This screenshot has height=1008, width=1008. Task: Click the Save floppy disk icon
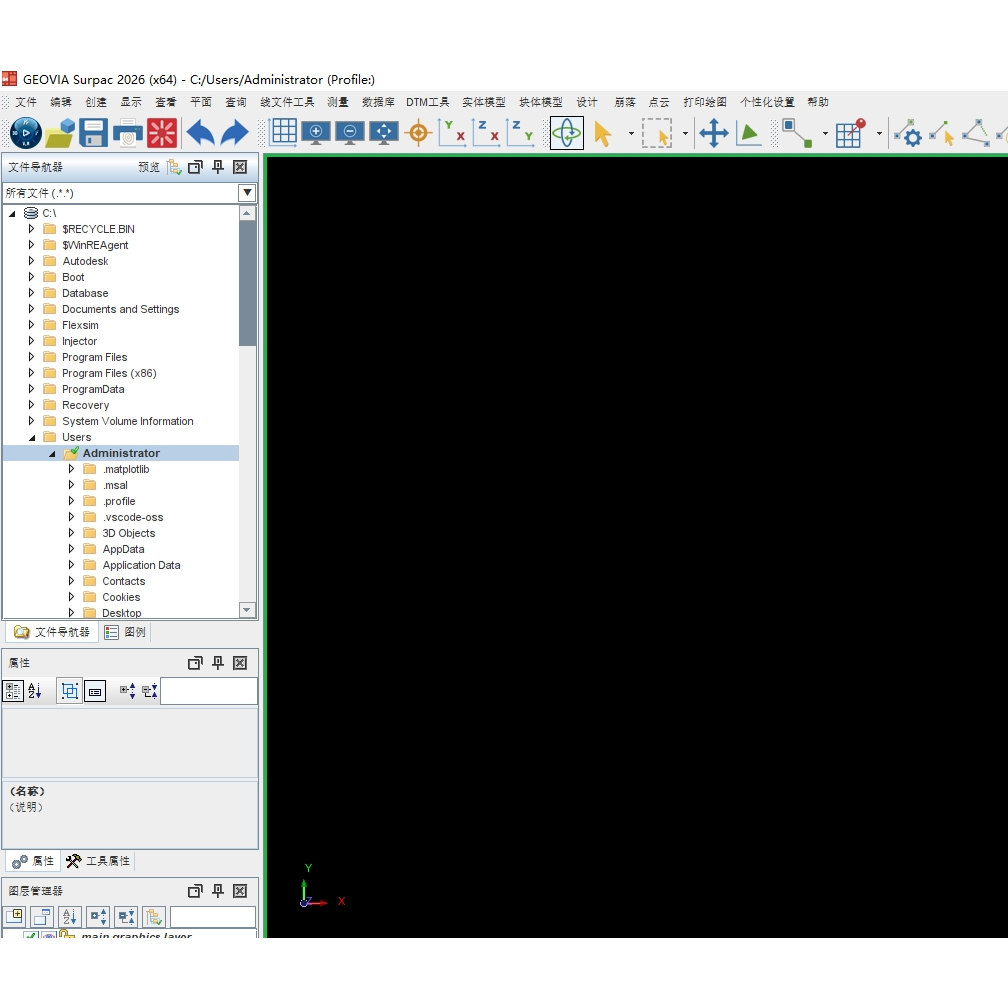tap(93, 133)
